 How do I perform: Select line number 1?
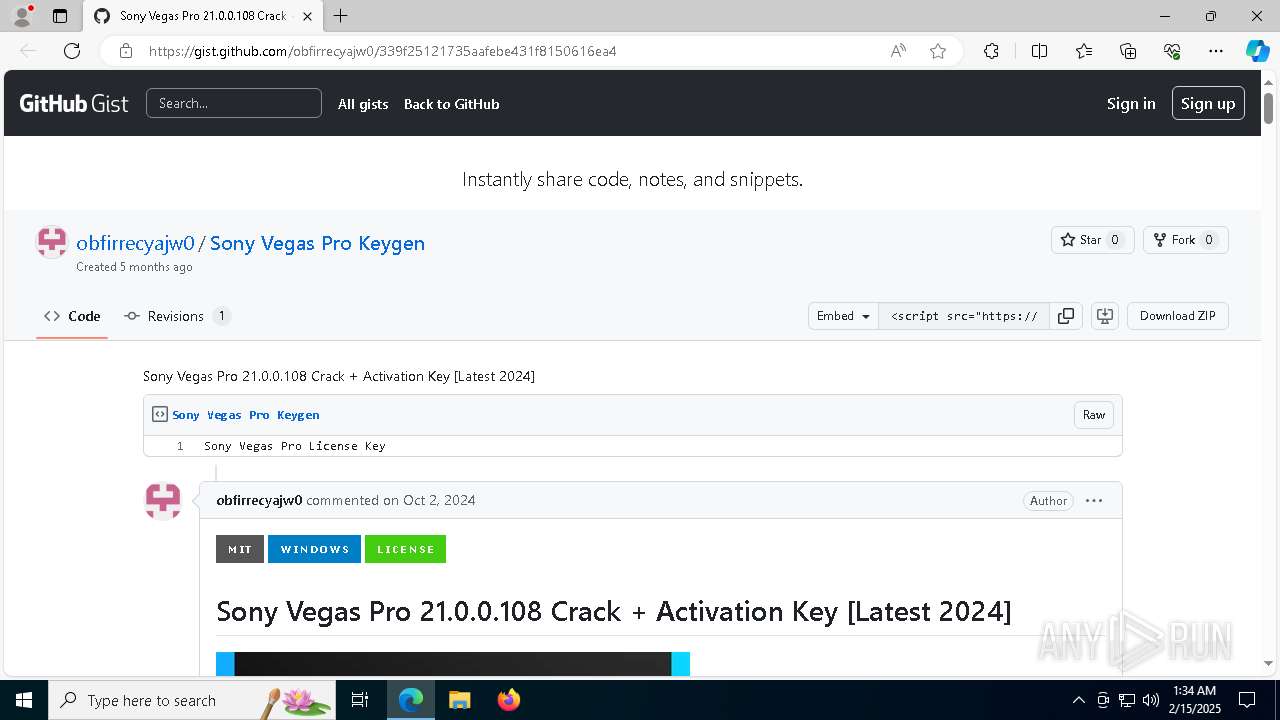point(180,446)
